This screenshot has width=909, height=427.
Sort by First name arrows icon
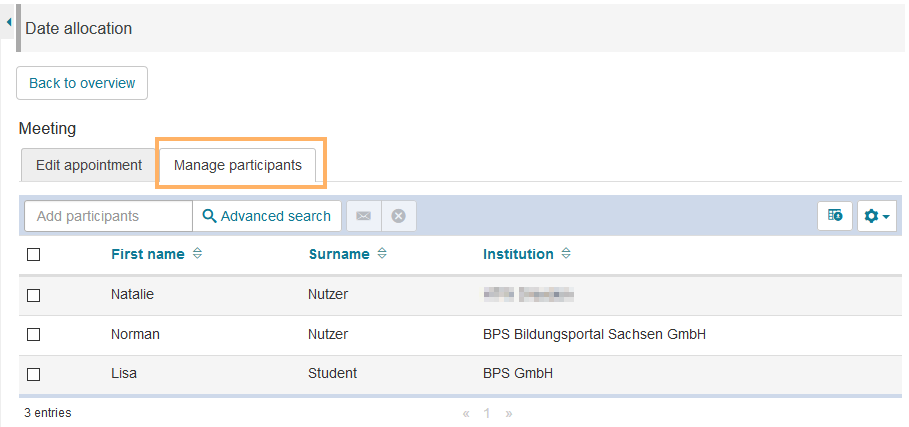click(x=197, y=254)
